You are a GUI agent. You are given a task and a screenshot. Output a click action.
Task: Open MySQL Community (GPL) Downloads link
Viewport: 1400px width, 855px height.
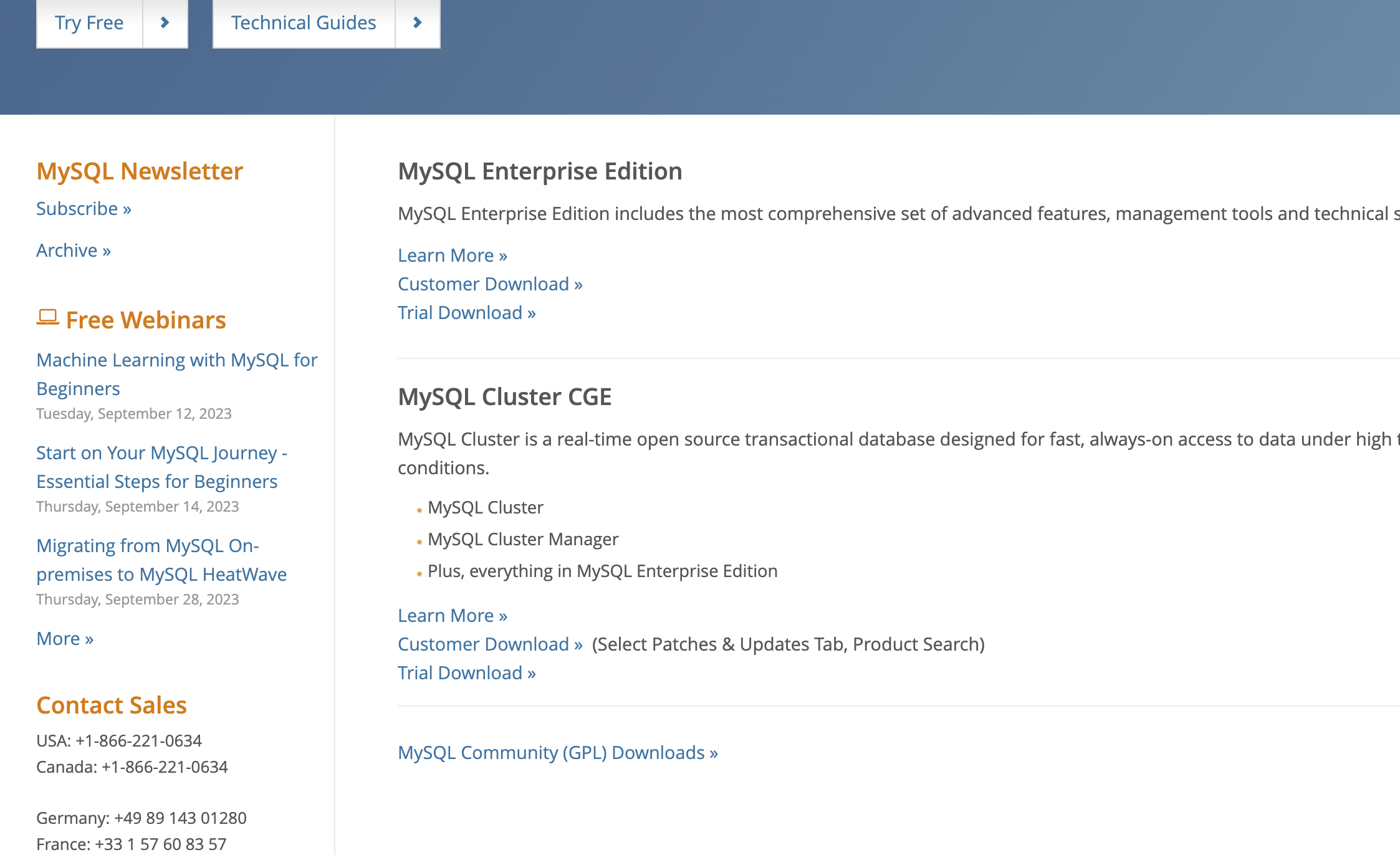click(x=558, y=753)
